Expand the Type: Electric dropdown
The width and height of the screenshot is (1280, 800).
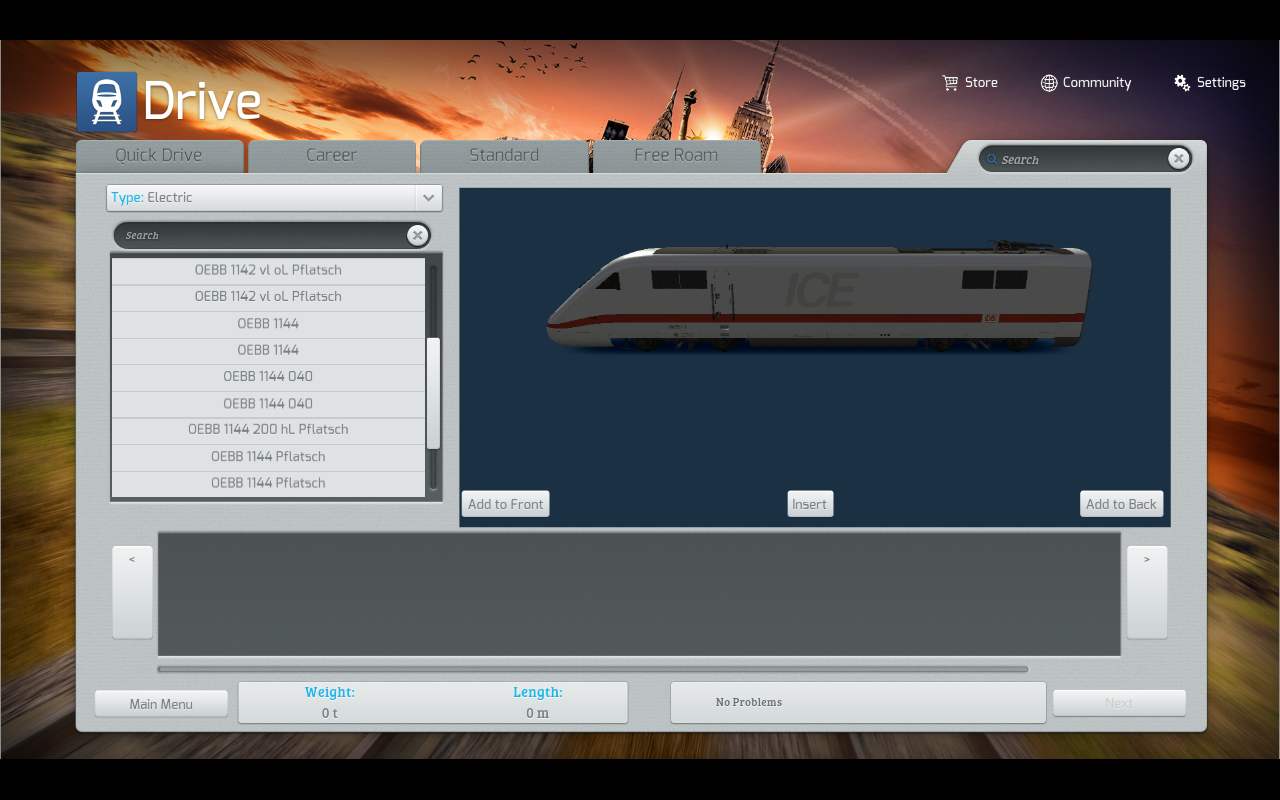click(428, 198)
